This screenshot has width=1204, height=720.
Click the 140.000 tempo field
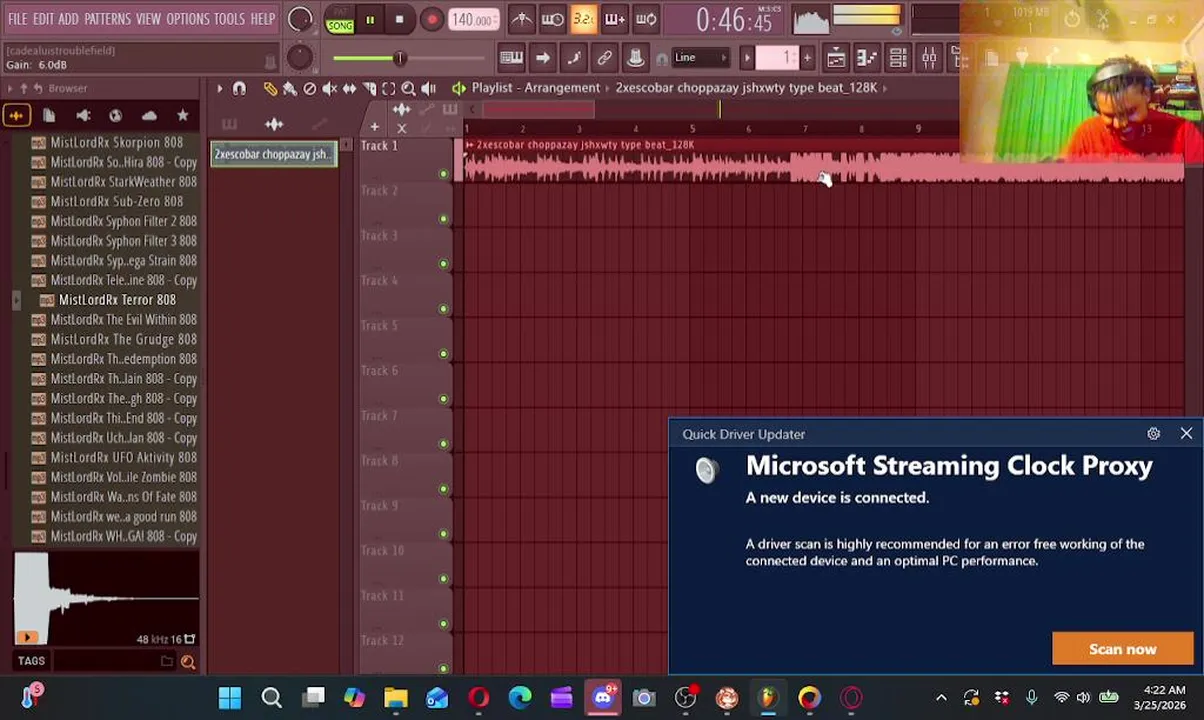tap(473, 19)
